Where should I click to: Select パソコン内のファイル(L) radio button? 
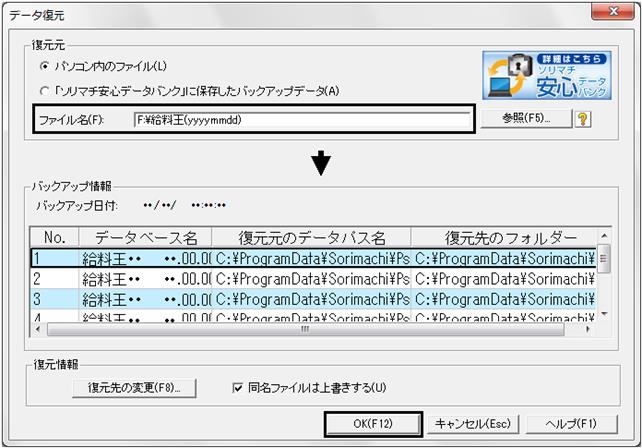(x=44, y=66)
